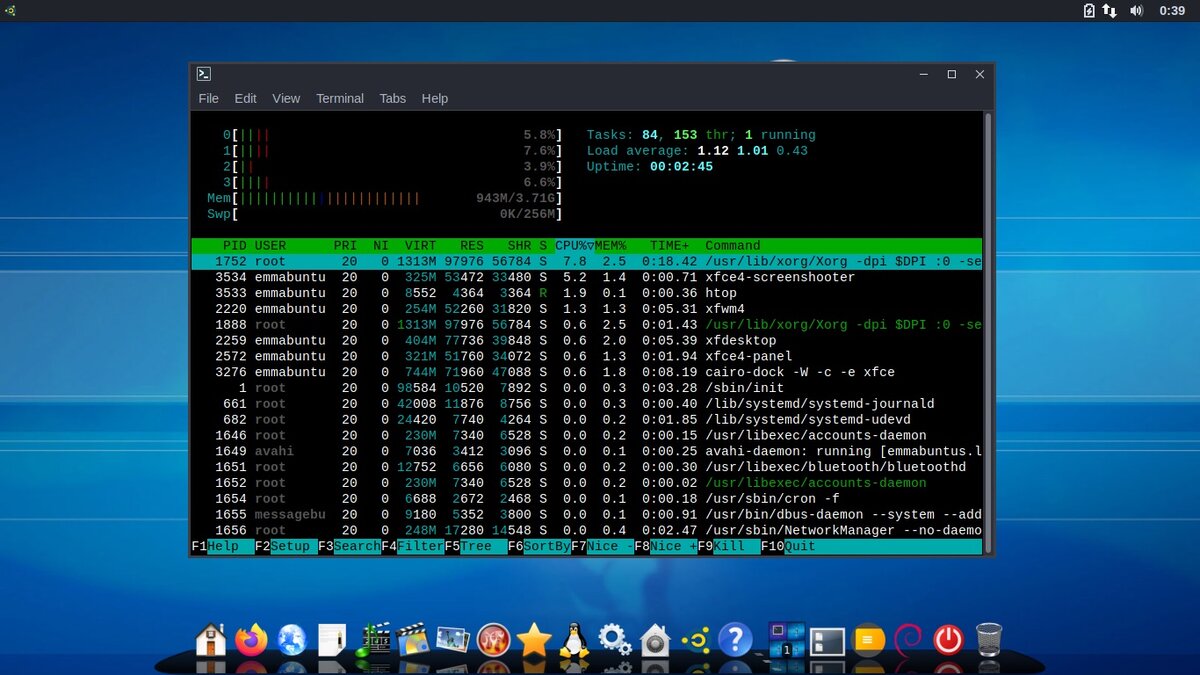
Task: Open the gears system settings dock icon
Action: (x=614, y=639)
